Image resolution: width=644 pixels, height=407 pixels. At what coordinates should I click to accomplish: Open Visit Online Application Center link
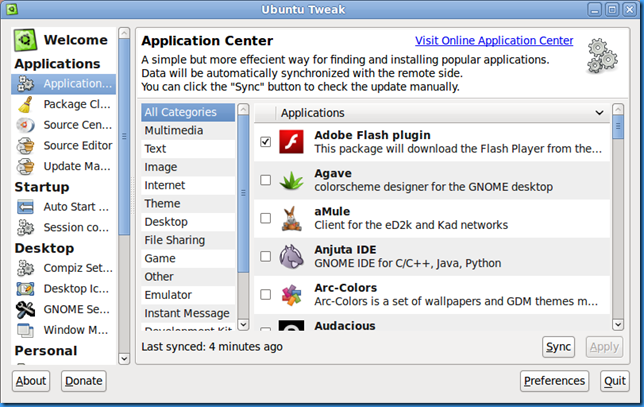[494, 41]
